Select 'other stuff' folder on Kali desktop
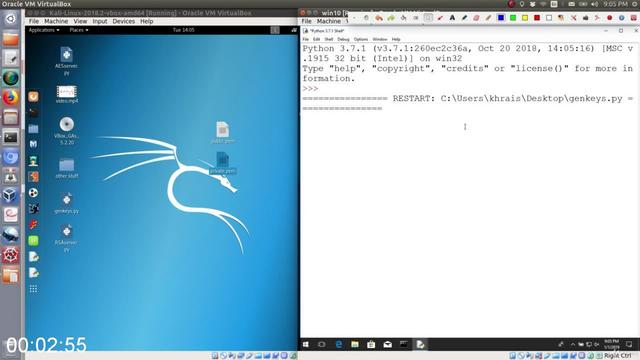This screenshot has height=360, width=640. pyautogui.click(x=67, y=168)
